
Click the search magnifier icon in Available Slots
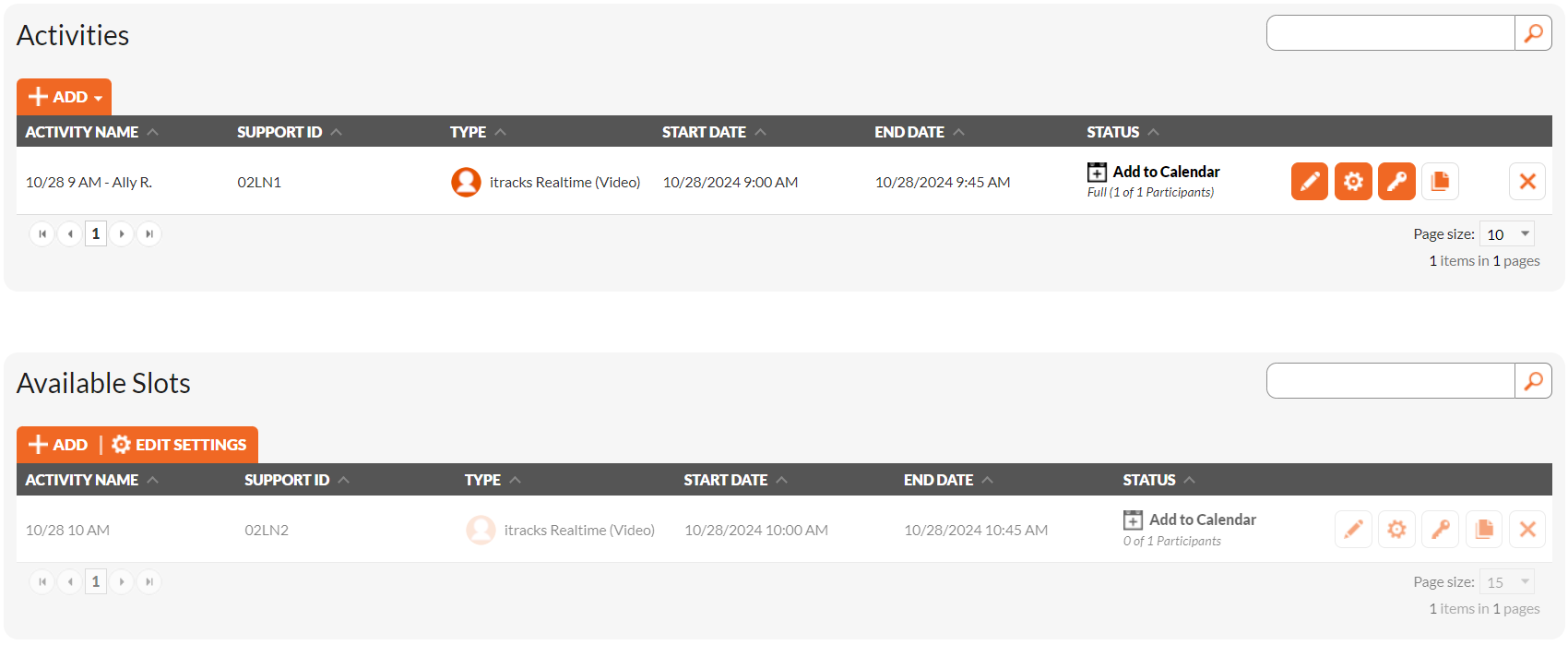tap(1533, 381)
